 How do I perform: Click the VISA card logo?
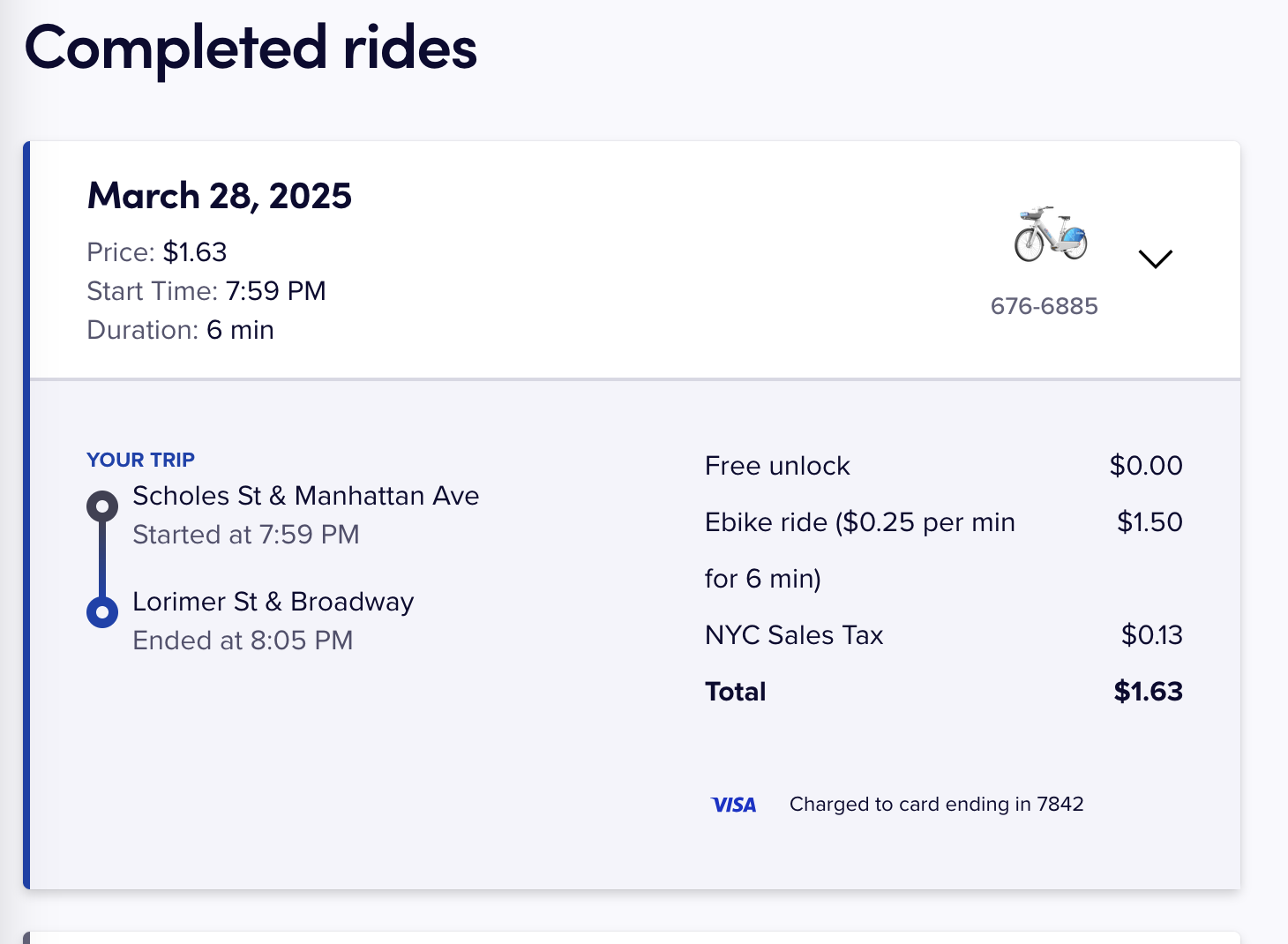[x=733, y=805]
